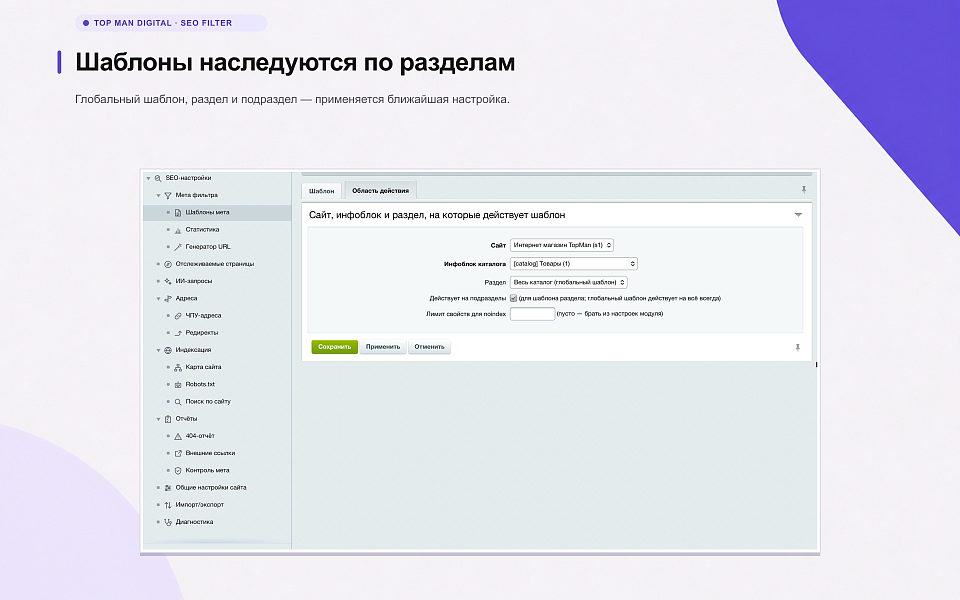Click the green Сохранить button

(x=334, y=347)
